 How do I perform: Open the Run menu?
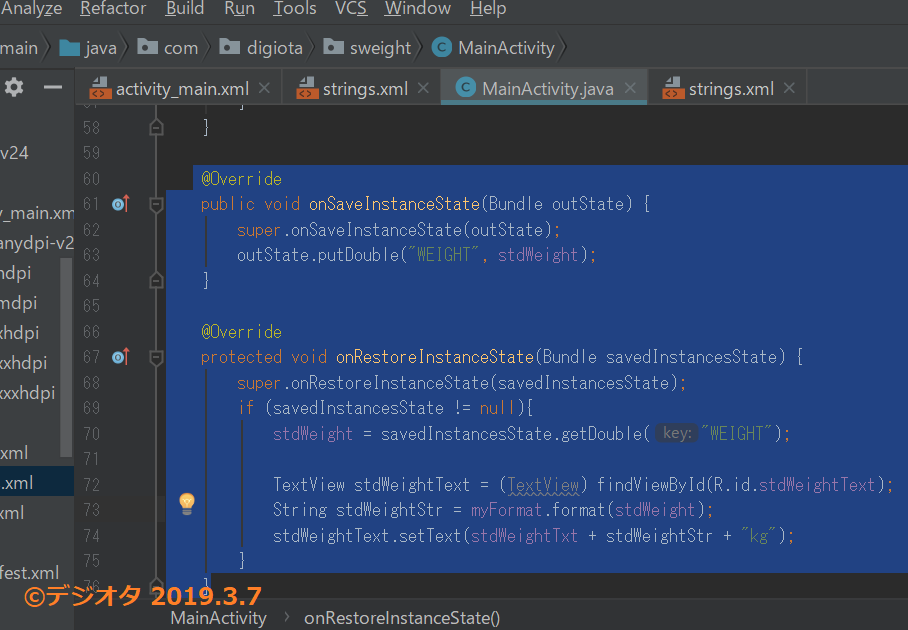[x=239, y=8]
